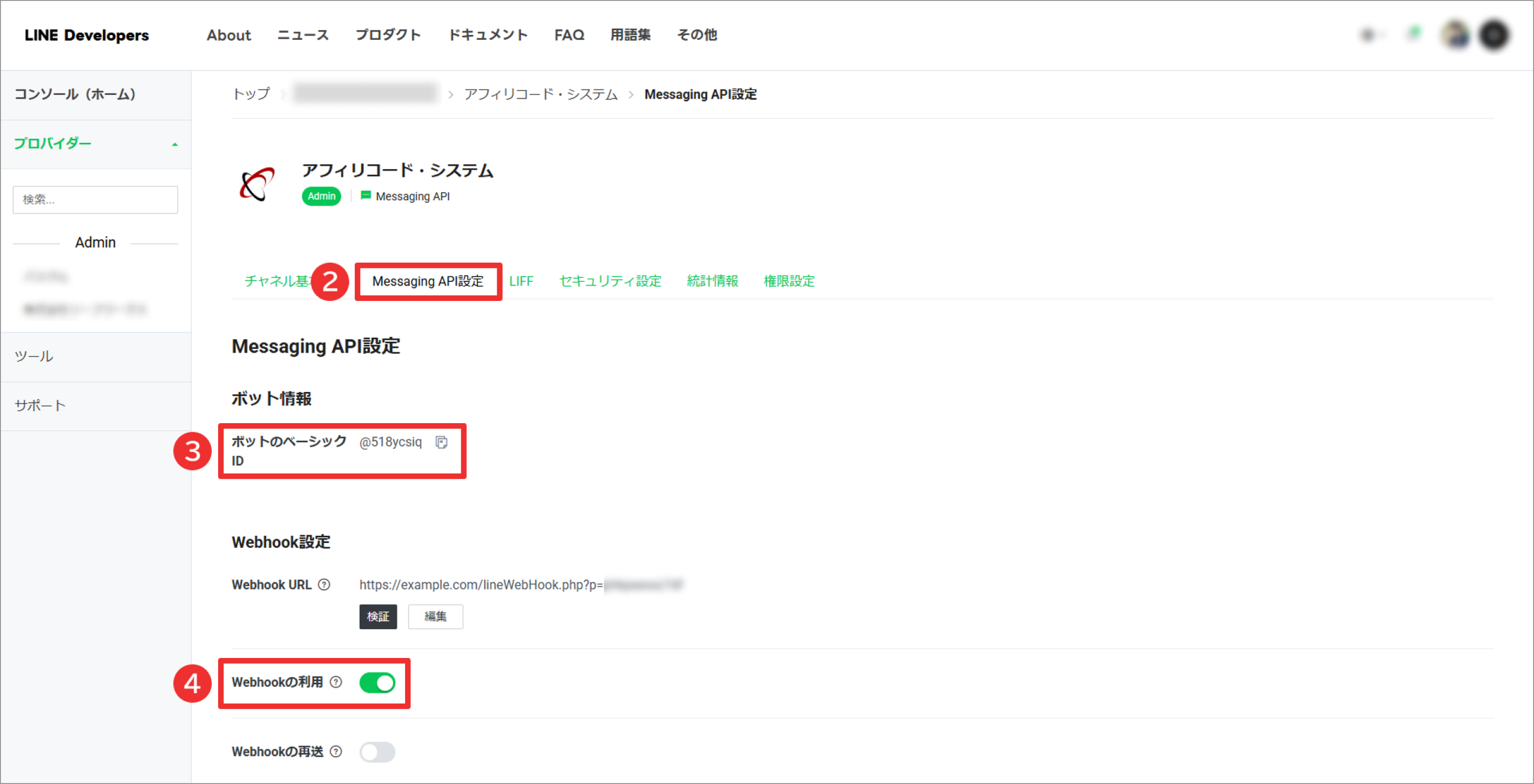Viewport: 1534px width, 784px height.
Task: Open the About menu item
Action: coord(229,35)
